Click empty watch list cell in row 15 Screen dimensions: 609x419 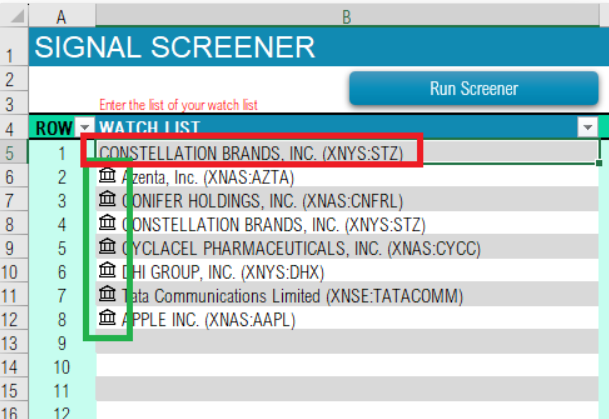pyautogui.click(x=347, y=389)
